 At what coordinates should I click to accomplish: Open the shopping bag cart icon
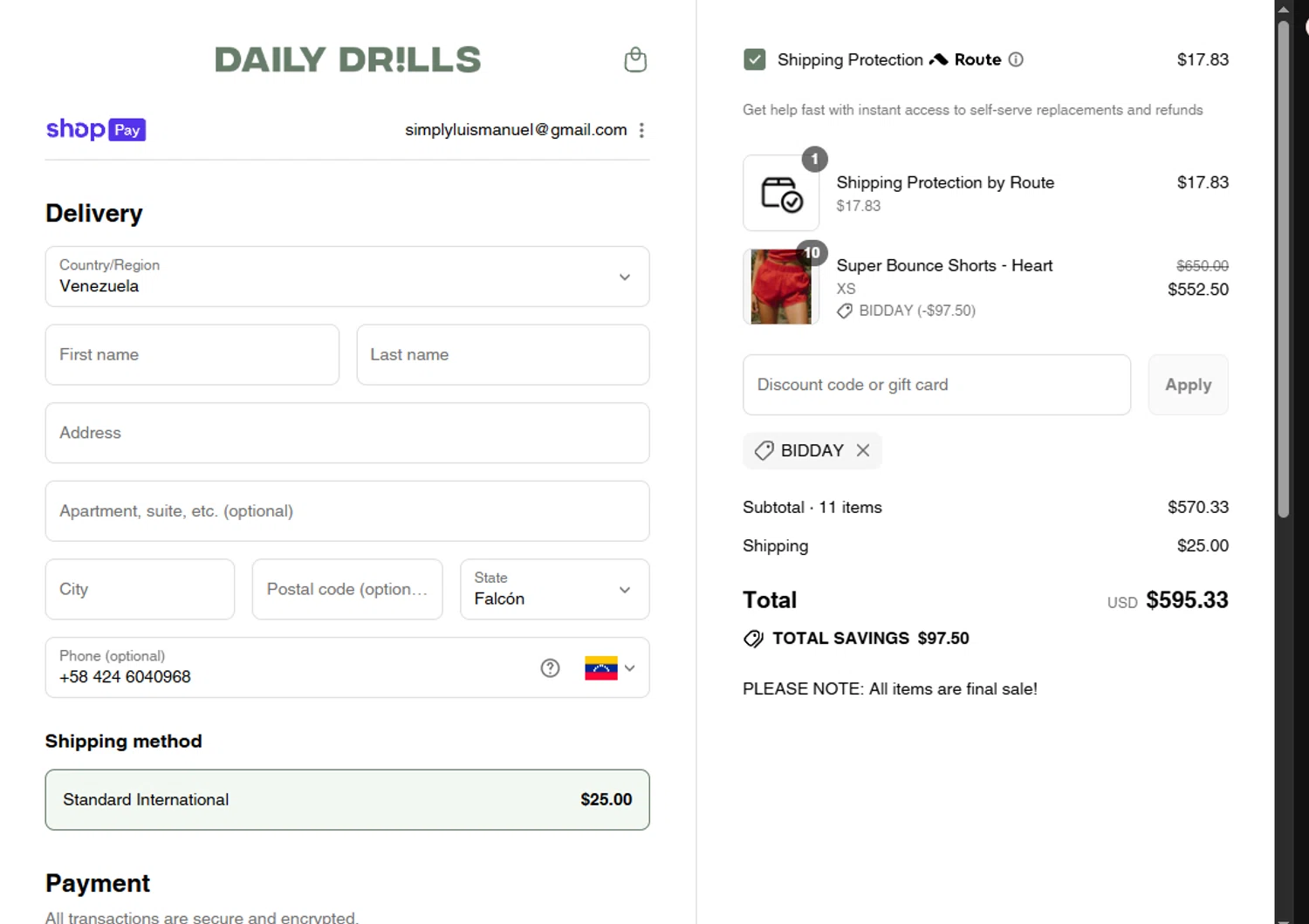[x=635, y=59]
